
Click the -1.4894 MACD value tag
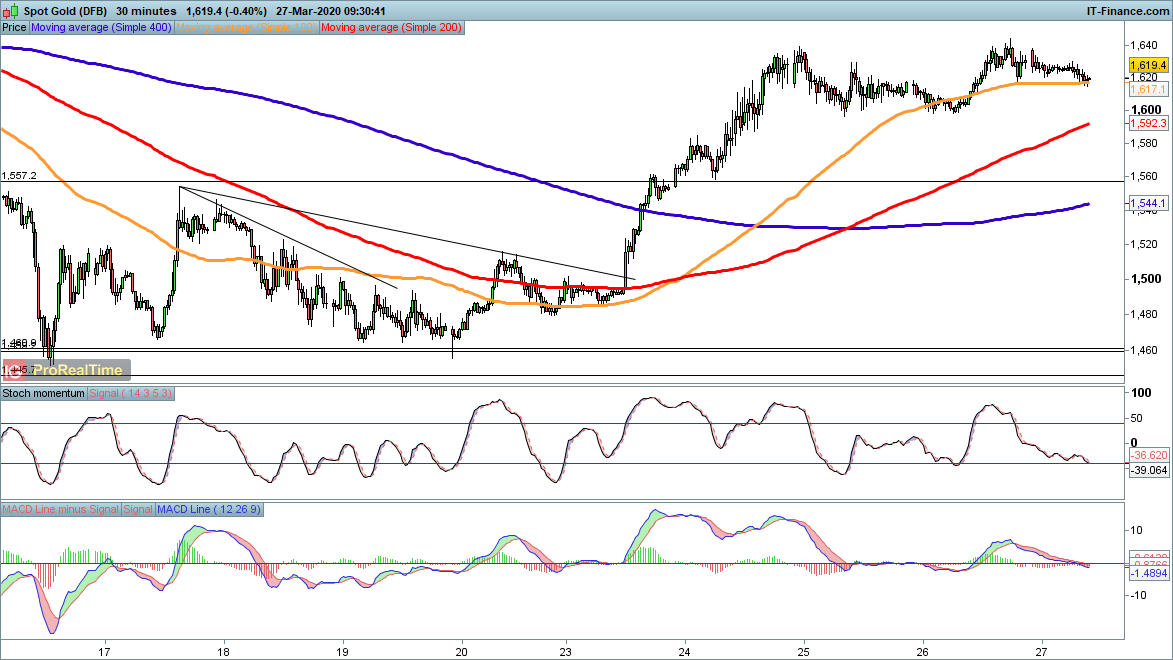click(1149, 573)
